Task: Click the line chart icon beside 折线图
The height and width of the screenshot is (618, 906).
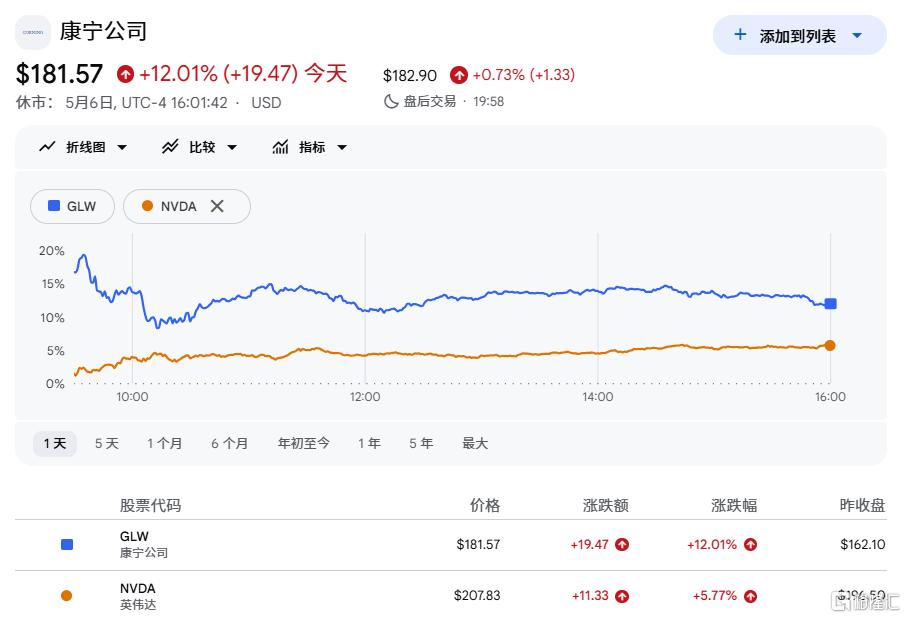Action: click(x=47, y=147)
